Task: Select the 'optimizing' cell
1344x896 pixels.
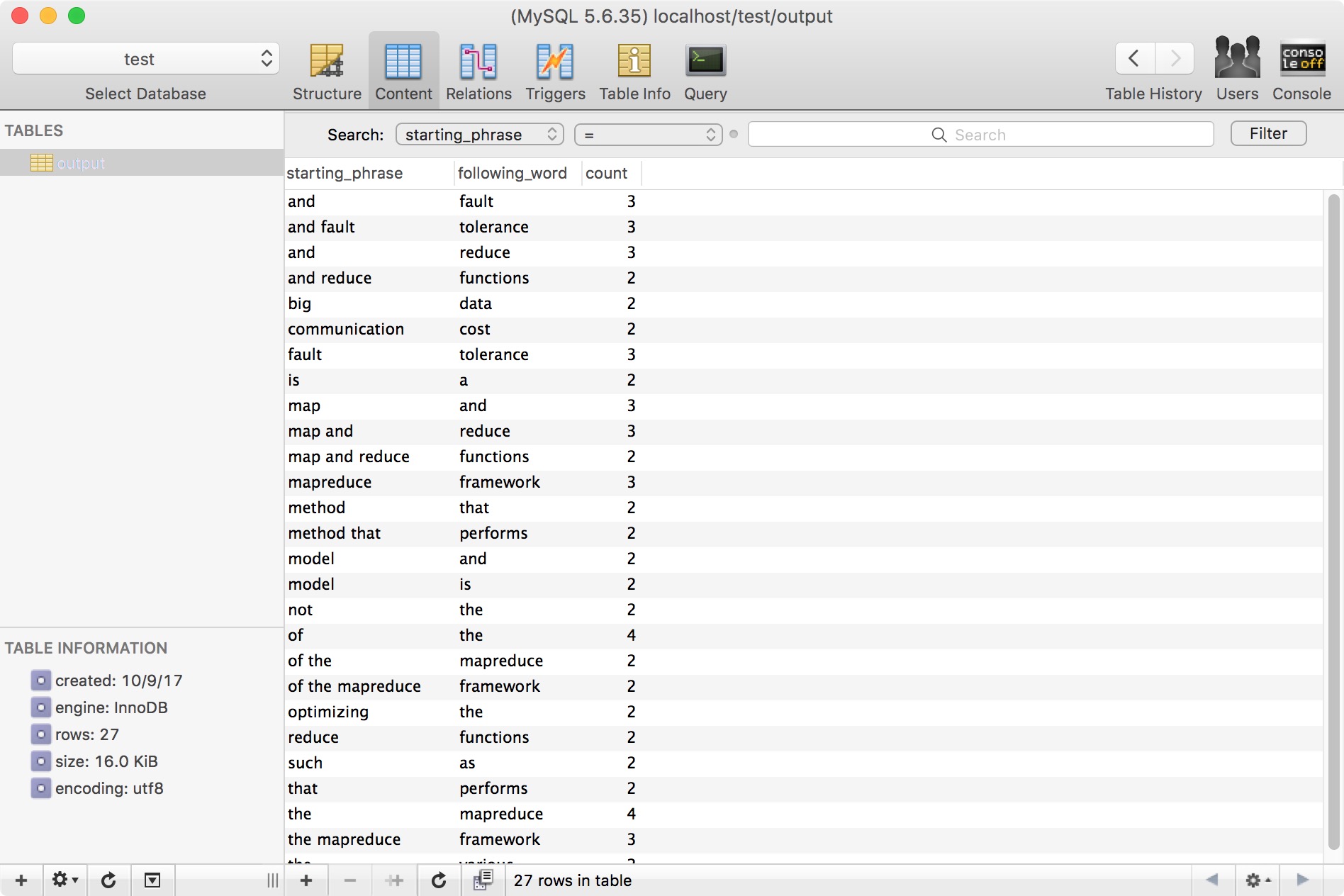Action: point(369,712)
